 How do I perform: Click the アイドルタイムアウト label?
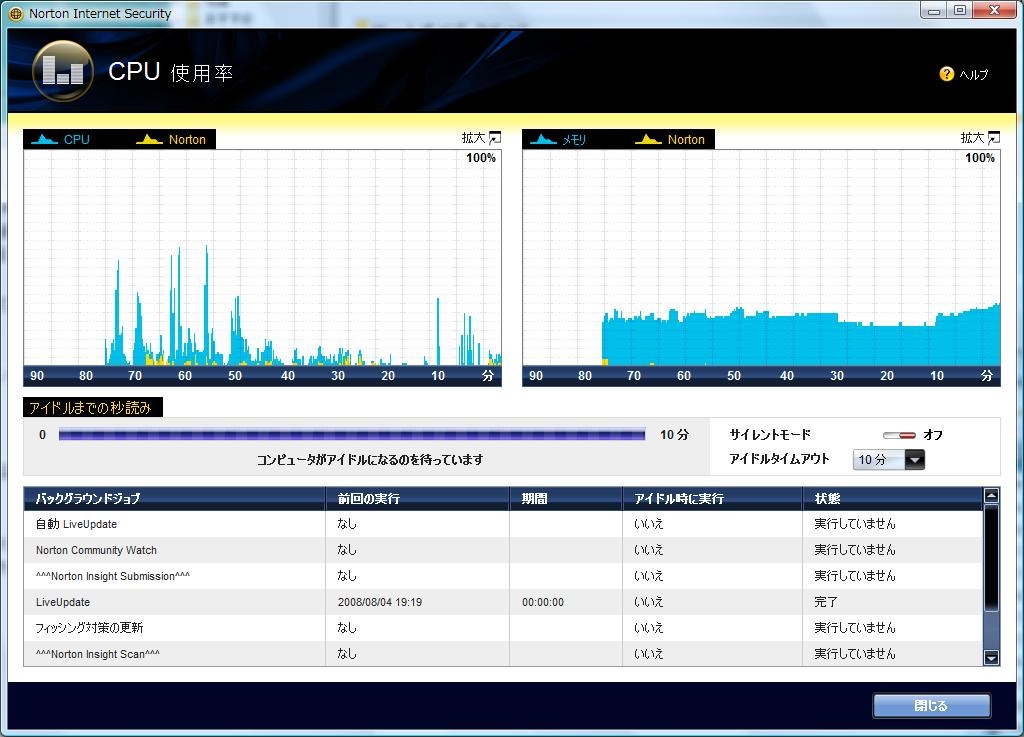point(779,459)
